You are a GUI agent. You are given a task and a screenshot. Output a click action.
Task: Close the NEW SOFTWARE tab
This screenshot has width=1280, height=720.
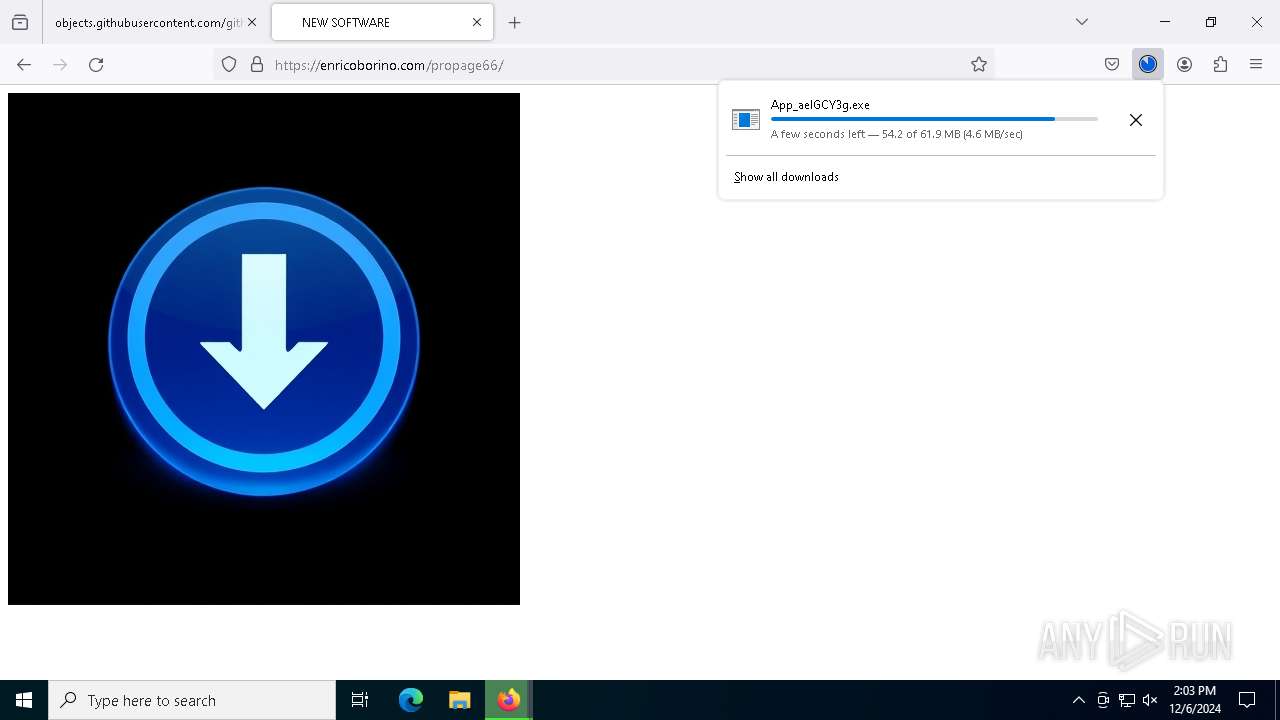coord(477,22)
